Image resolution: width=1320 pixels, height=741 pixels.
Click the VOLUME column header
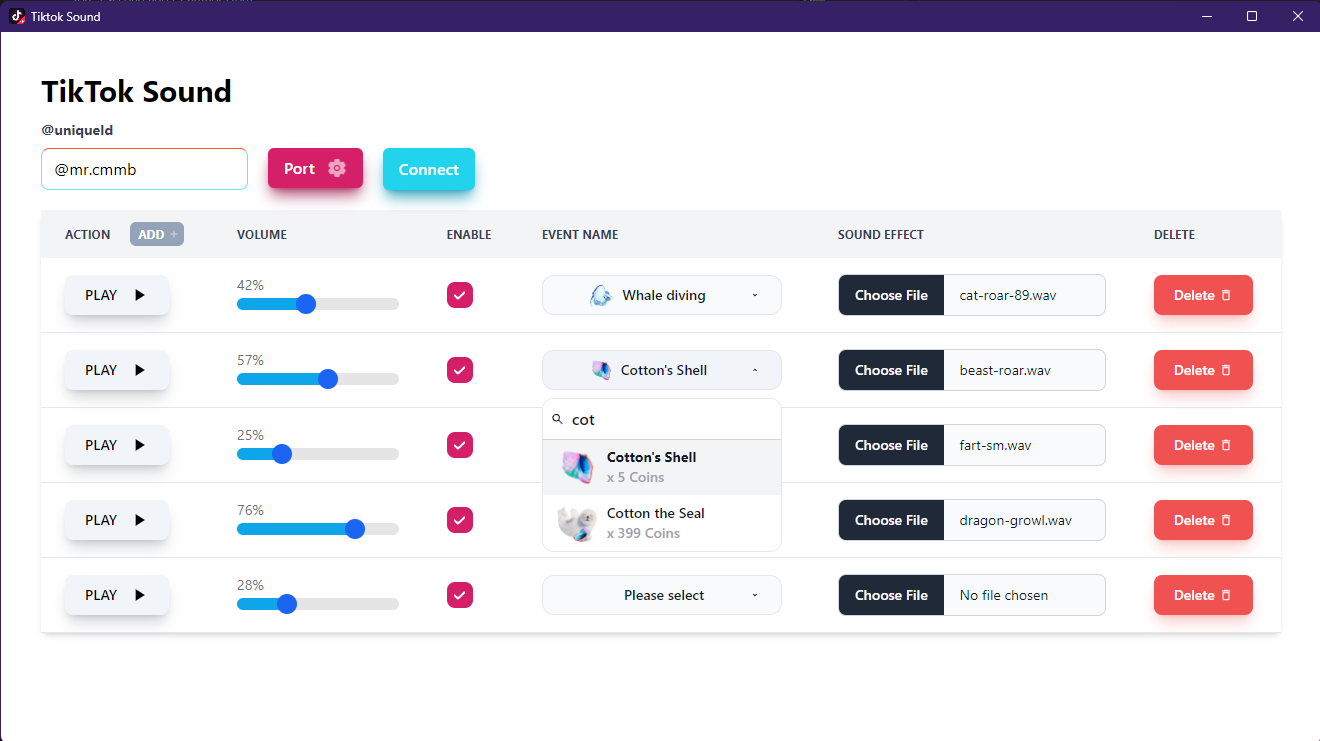pos(262,235)
